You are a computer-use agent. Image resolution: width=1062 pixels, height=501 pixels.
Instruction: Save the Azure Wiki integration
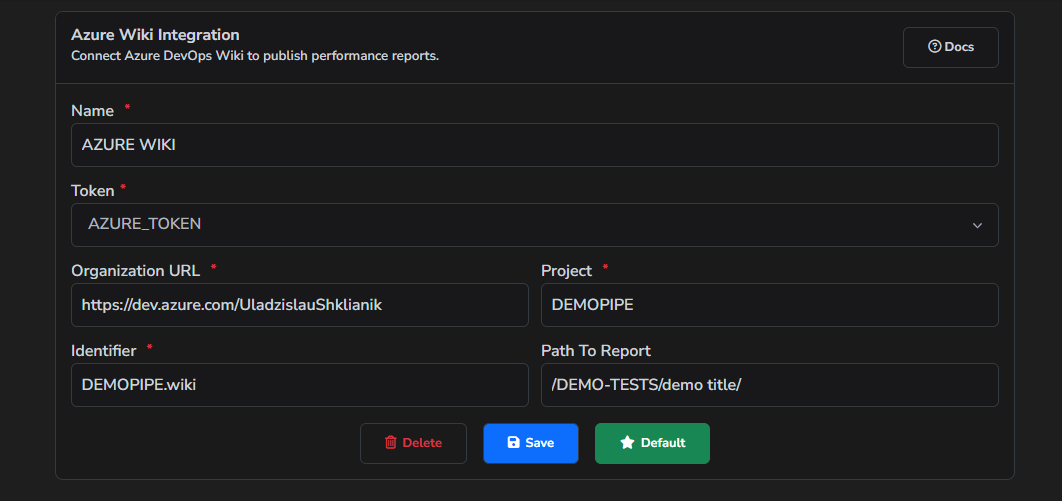pyautogui.click(x=531, y=443)
